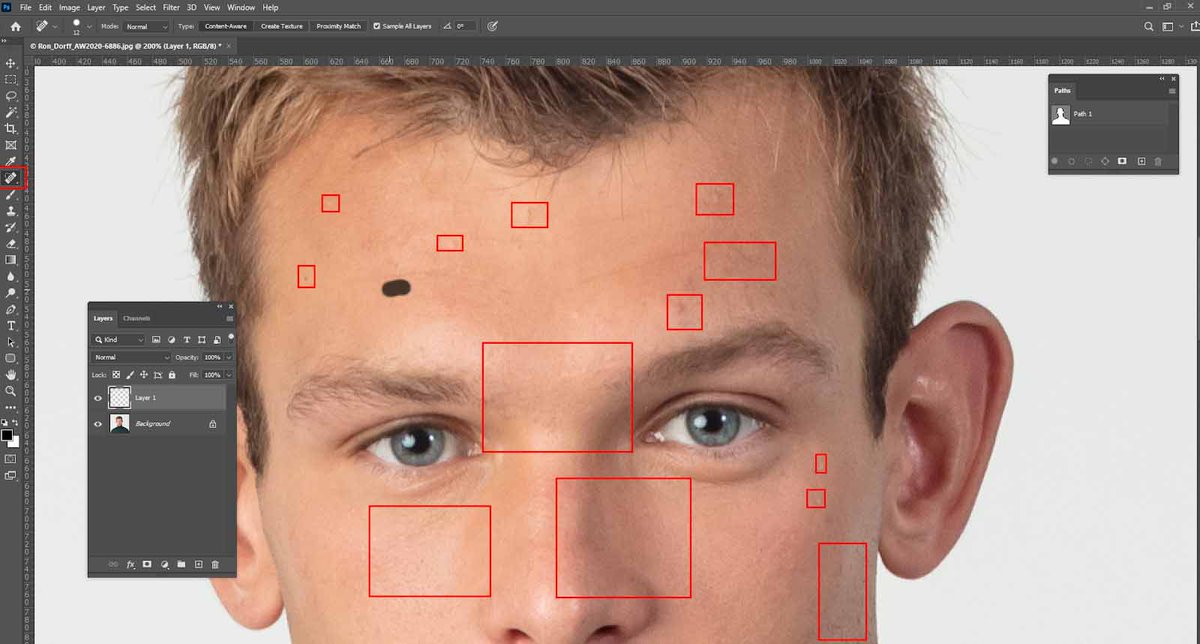Toggle visibility of Layer 1
This screenshot has height=644, width=1200.
(97, 398)
